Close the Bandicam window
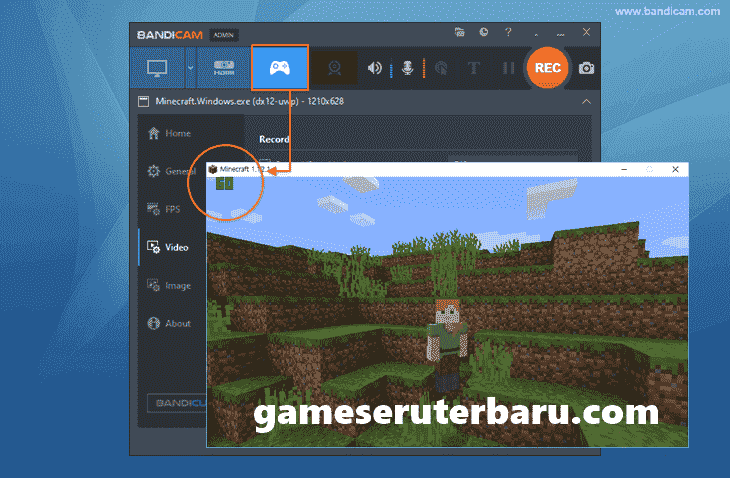 point(586,32)
